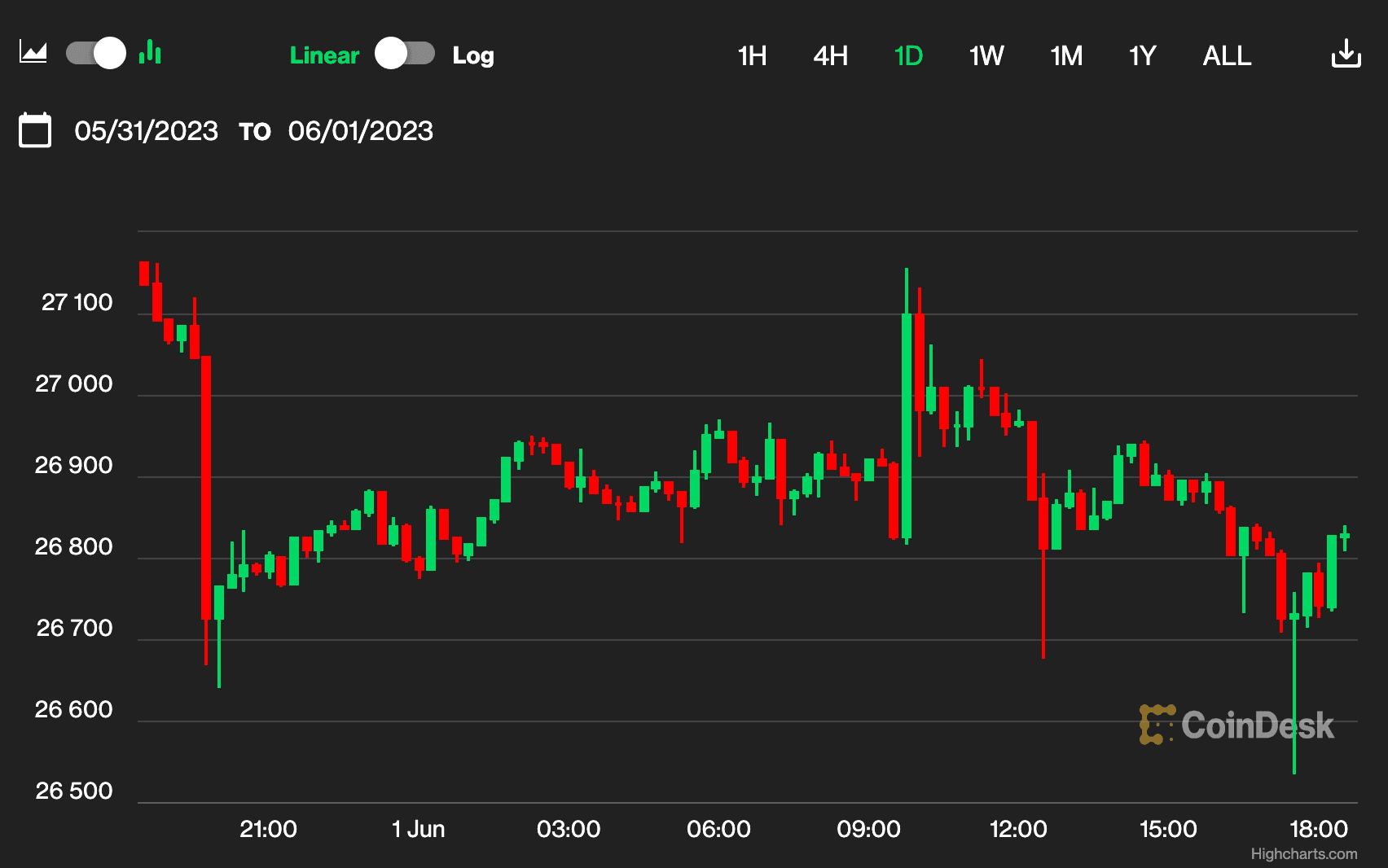Click the 27 100 price axis label
1388x868 pixels.
77,302
